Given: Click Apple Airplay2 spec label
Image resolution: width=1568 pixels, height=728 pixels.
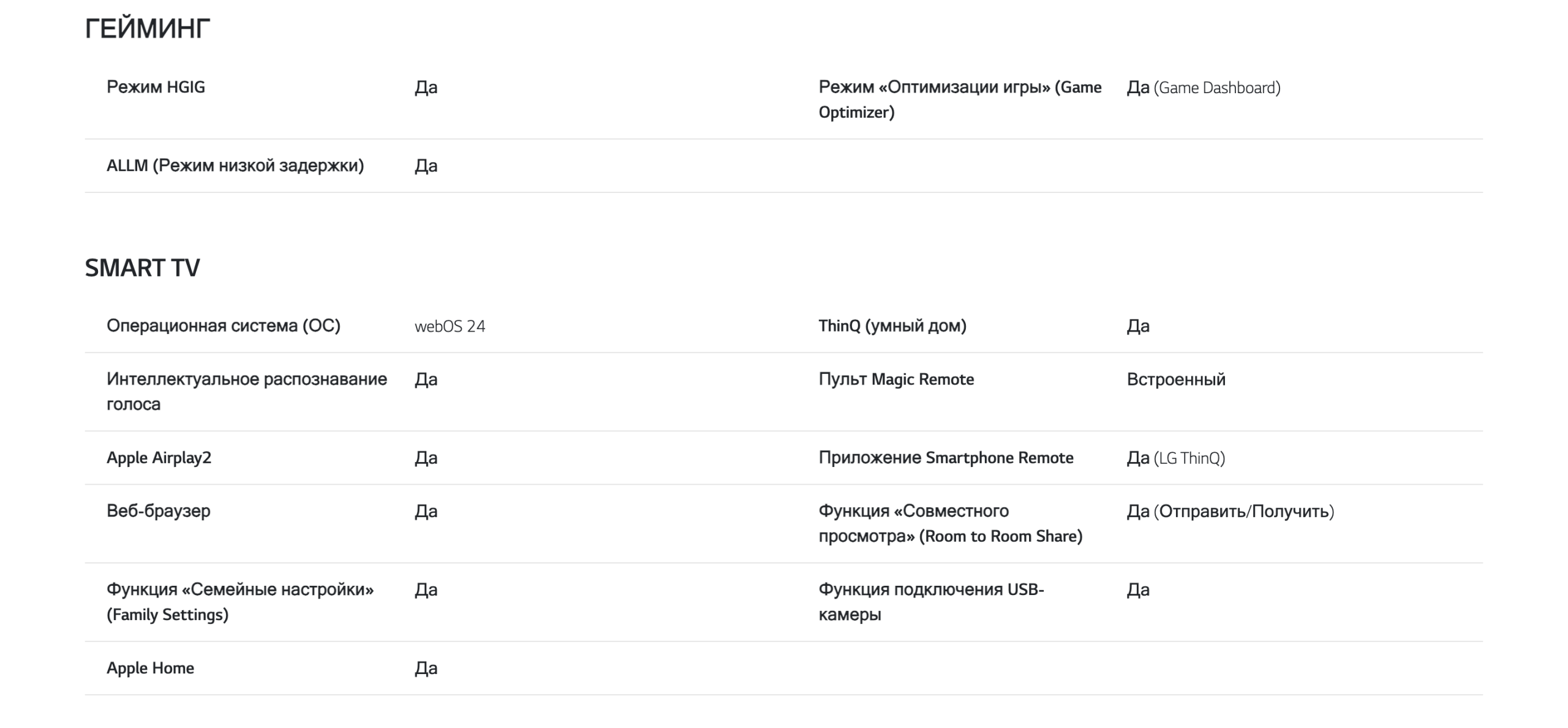Looking at the screenshot, I should pyautogui.click(x=159, y=458).
